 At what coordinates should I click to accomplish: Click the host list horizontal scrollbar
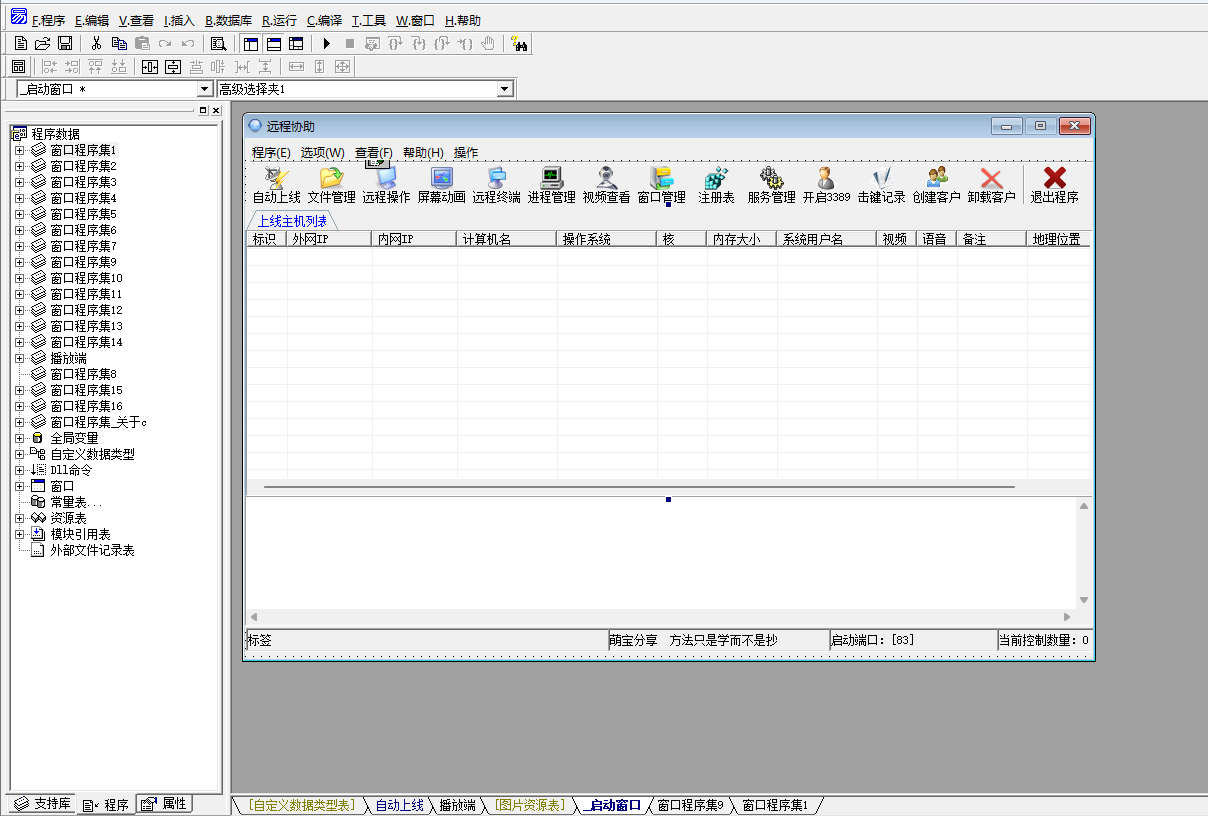tap(640, 487)
